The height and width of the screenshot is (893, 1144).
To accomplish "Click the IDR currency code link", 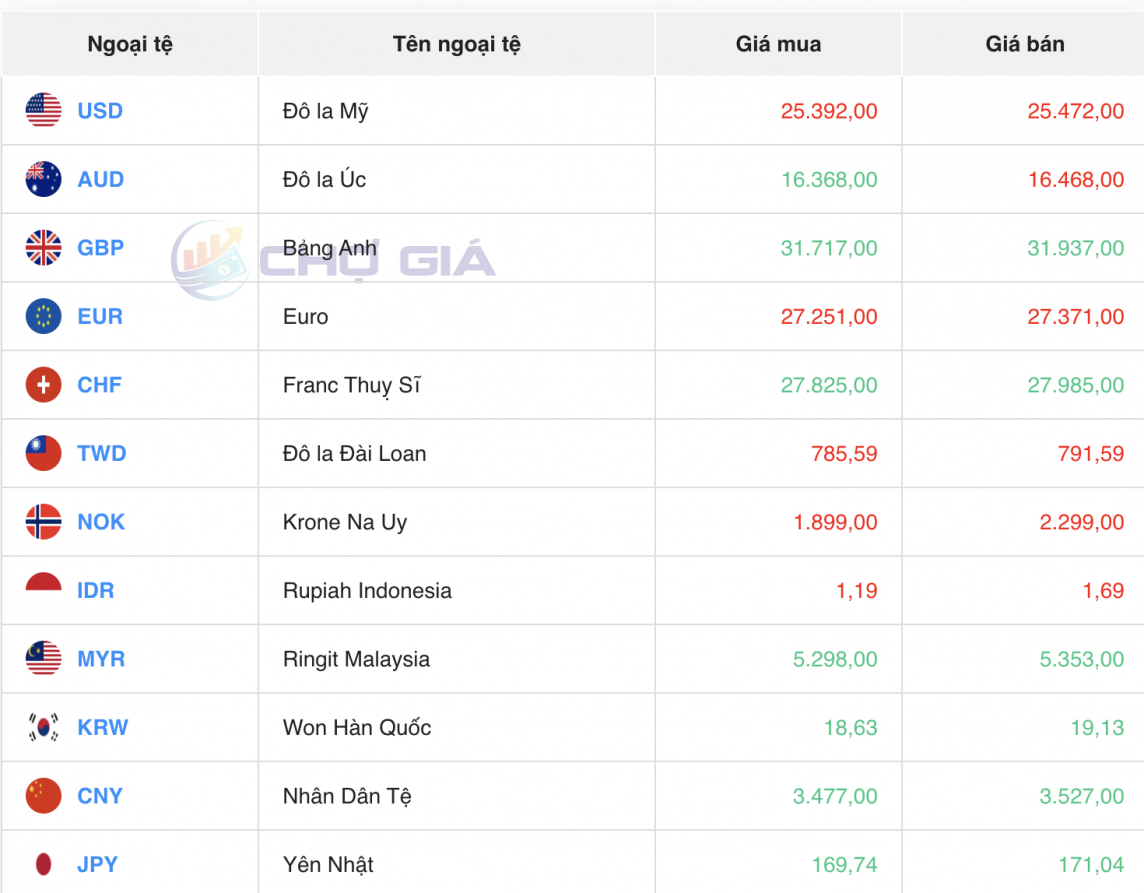I will point(96,591).
